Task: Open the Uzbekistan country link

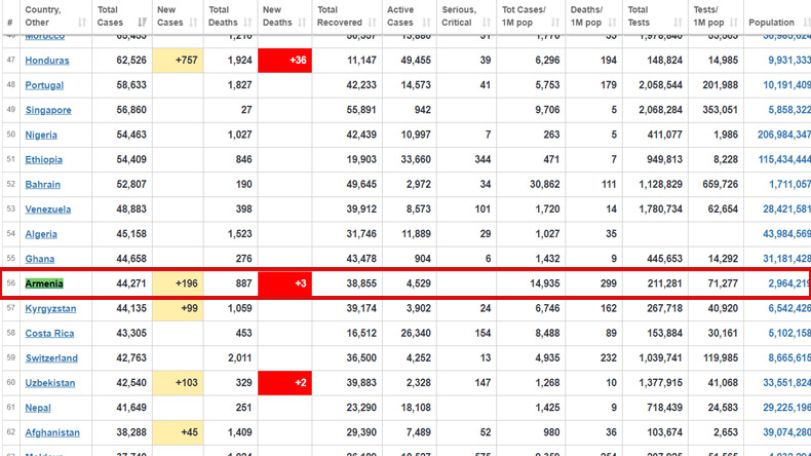Action: [50, 383]
